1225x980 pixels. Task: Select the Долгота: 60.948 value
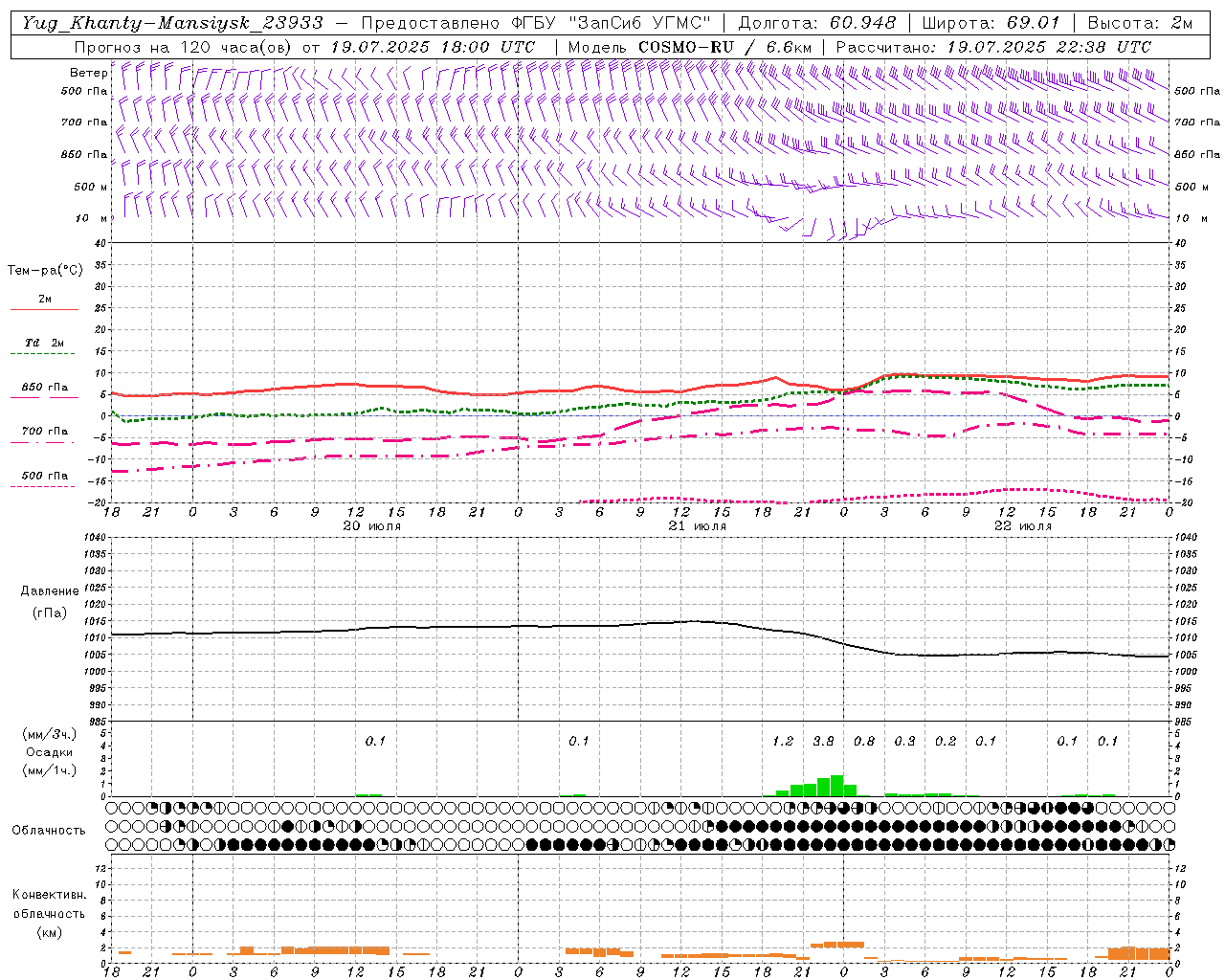click(817, 23)
